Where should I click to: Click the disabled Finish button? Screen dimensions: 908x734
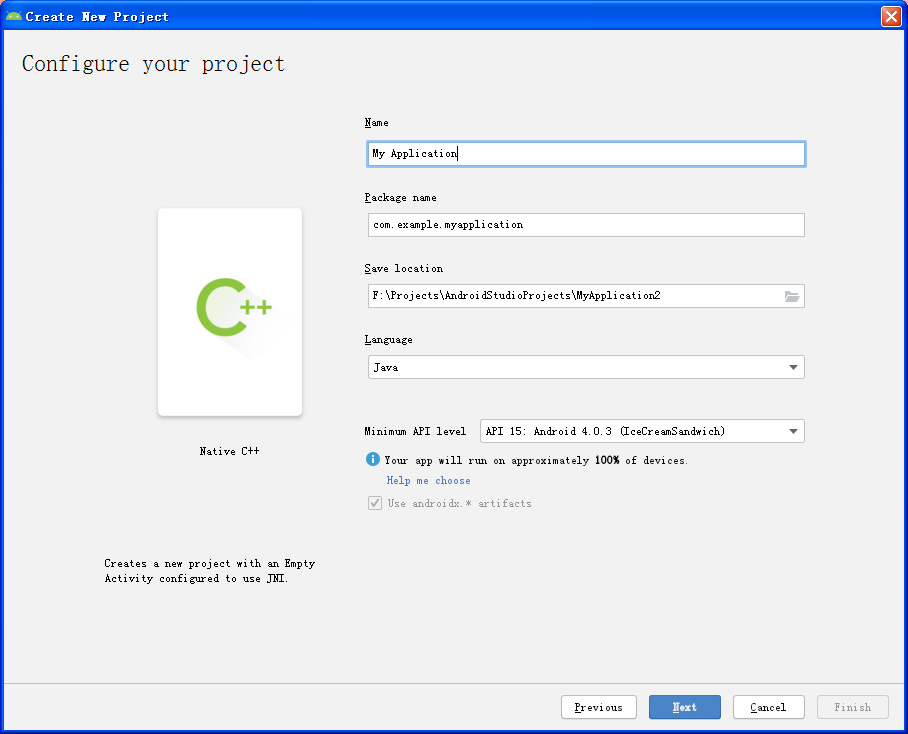click(x=852, y=707)
